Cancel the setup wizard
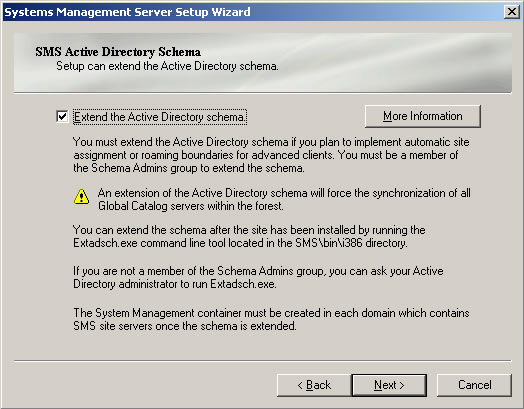The height and width of the screenshot is (409, 524). [474, 385]
